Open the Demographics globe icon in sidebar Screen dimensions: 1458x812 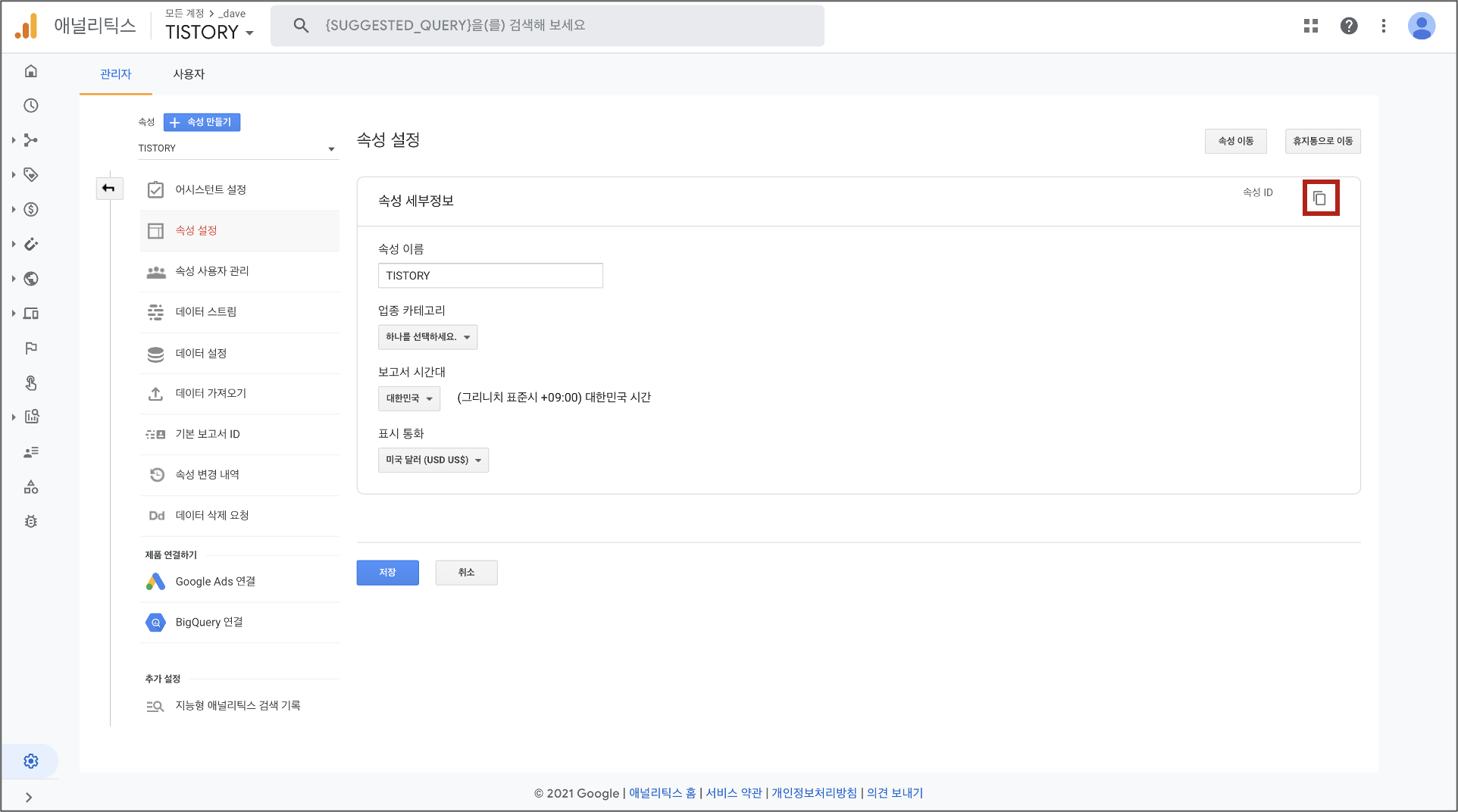point(31,279)
